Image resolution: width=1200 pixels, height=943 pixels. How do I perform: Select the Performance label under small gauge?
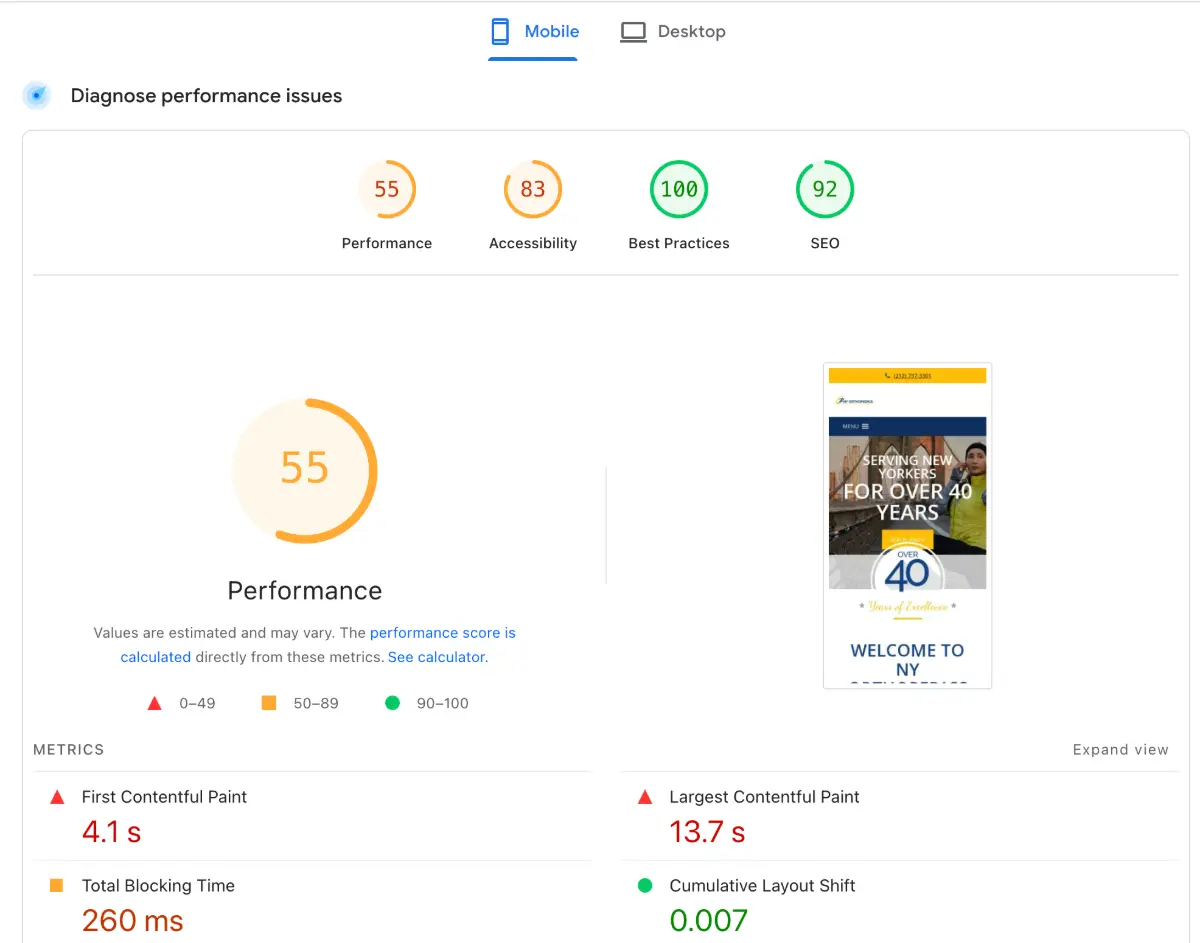(387, 243)
